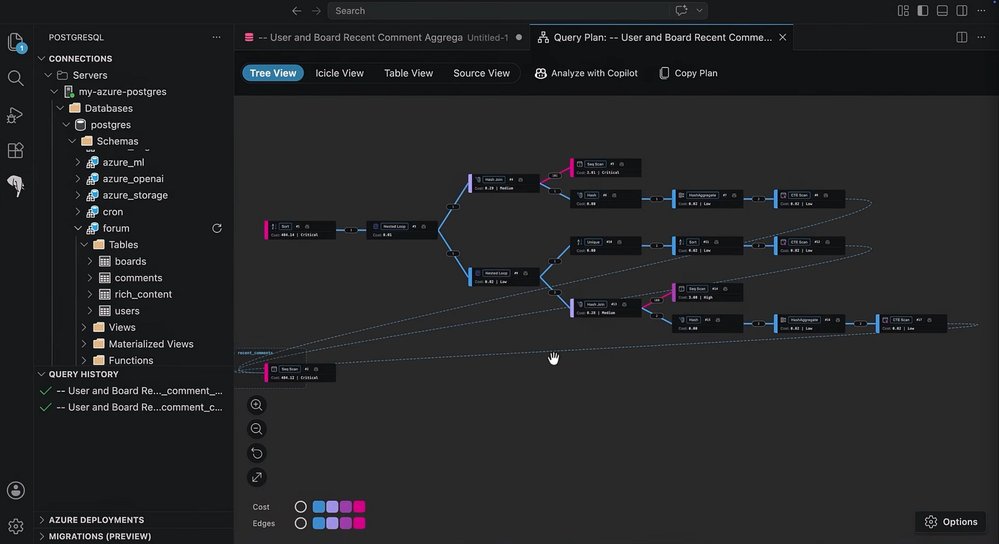The width and height of the screenshot is (999, 544).
Task: Click the Customize Layout icon
Action: (903, 11)
